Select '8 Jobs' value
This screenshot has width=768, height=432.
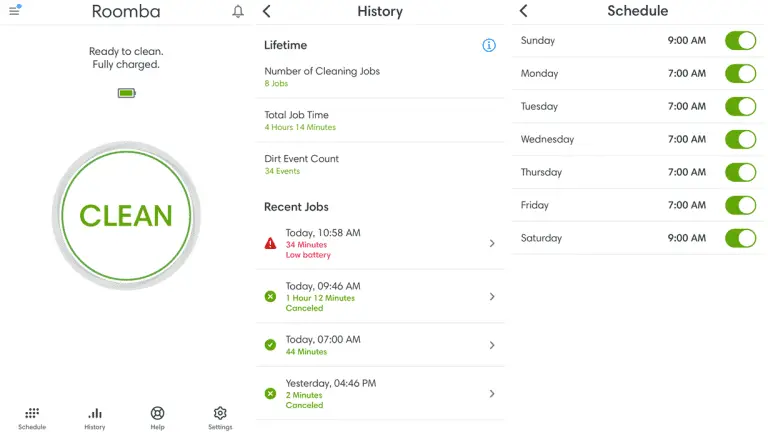click(276, 83)
